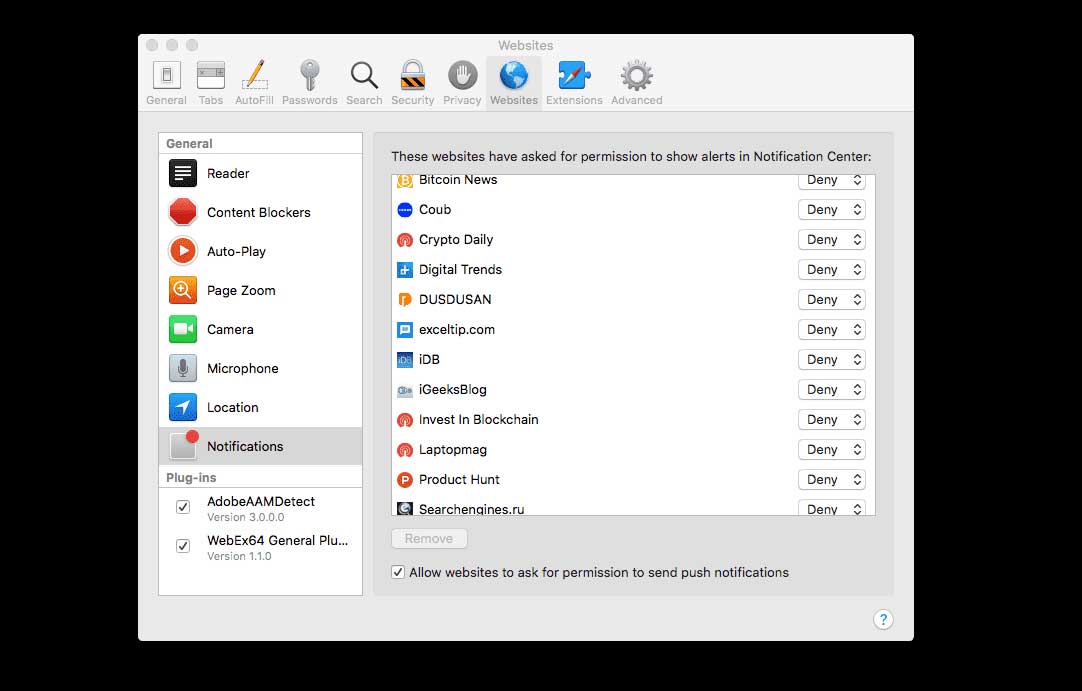Screen dimensions: 1082x691
Task: Click the Product Hunt favicon
Action: click(405, 480)
